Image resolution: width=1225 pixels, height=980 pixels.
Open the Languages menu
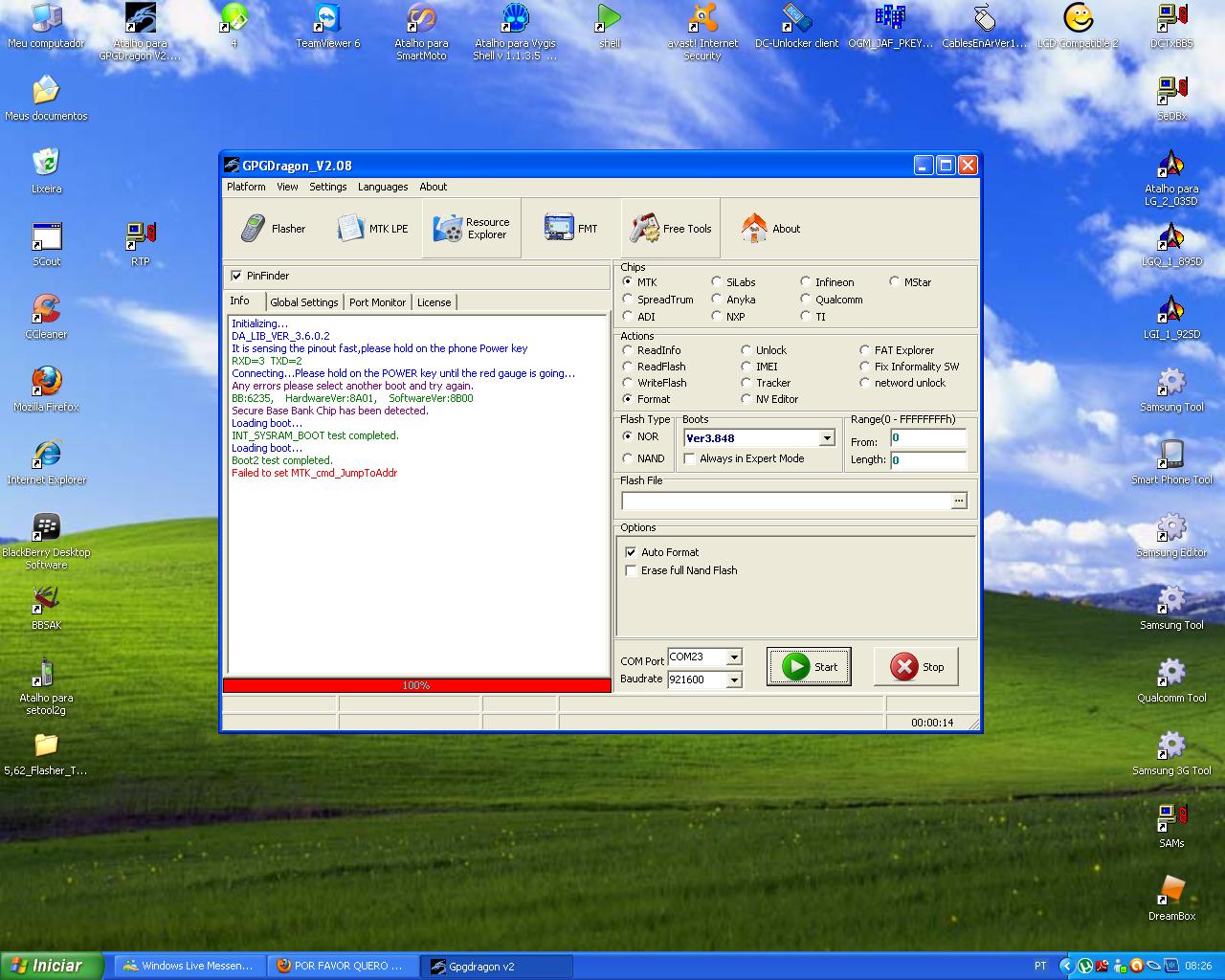383,187
